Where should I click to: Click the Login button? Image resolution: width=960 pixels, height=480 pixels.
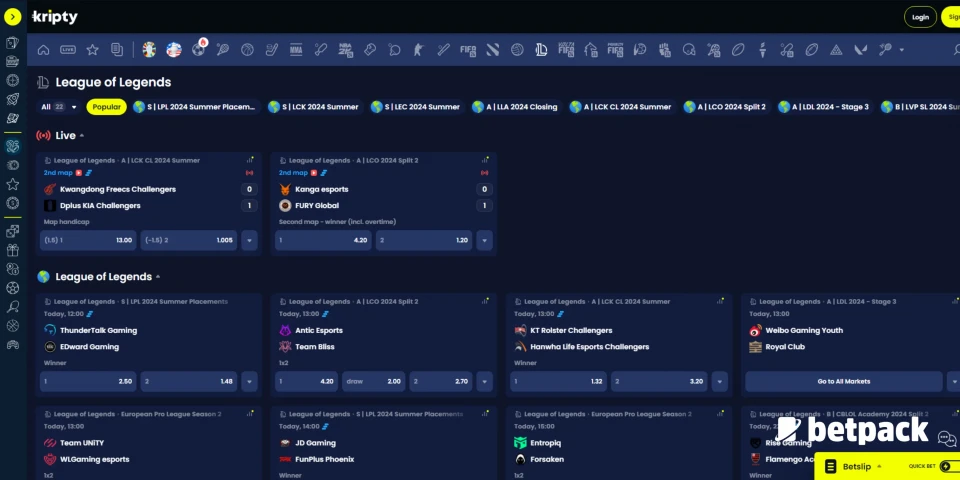[x=920, y=17]
